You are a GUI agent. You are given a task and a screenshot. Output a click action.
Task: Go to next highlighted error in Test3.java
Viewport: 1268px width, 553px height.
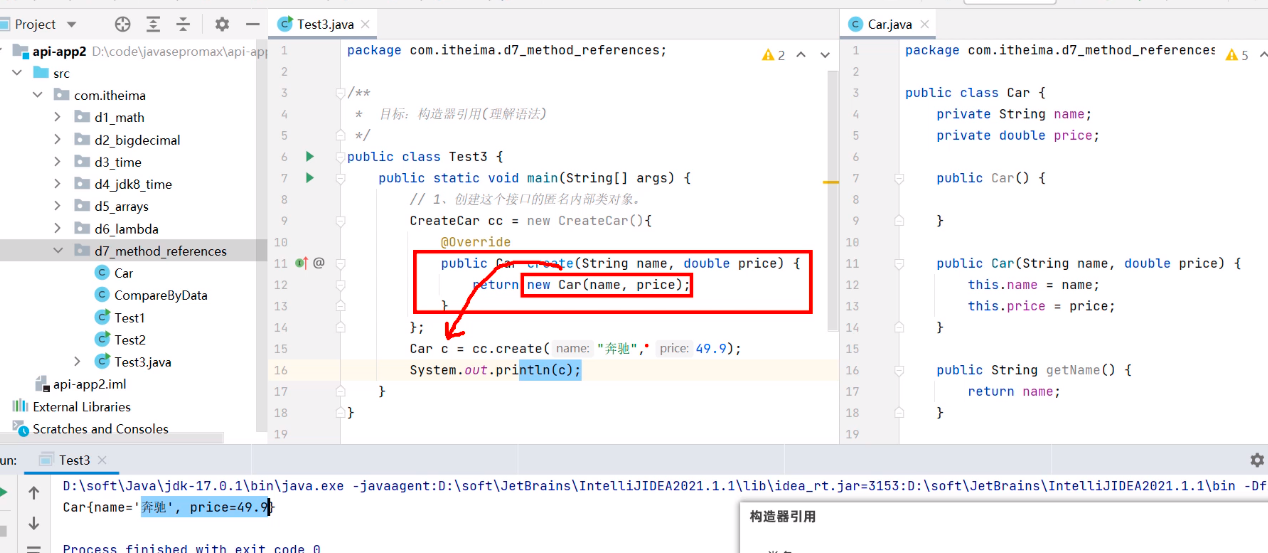point(823,55)
